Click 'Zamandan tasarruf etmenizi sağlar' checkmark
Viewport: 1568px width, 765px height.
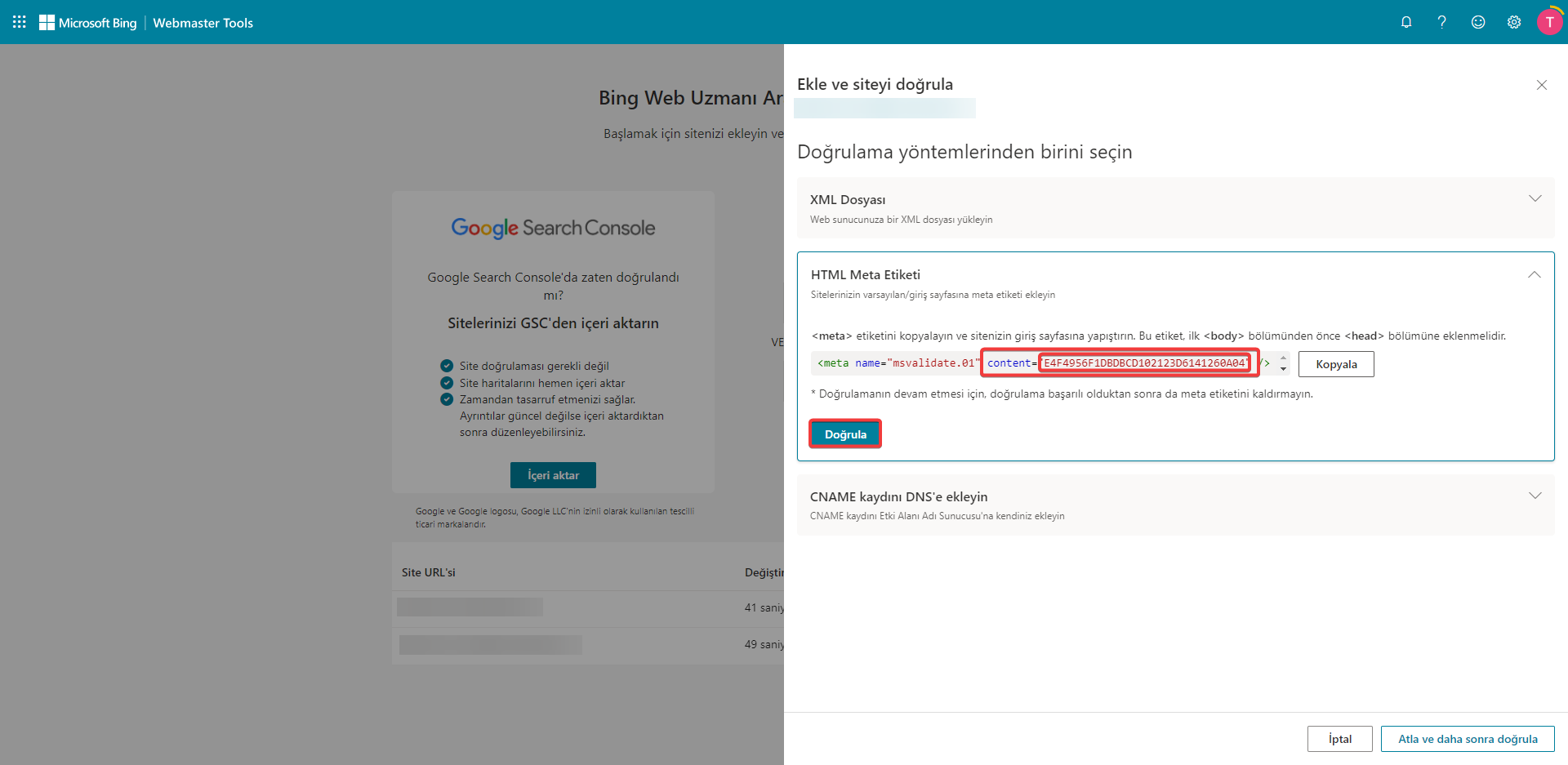click(447, 399)
